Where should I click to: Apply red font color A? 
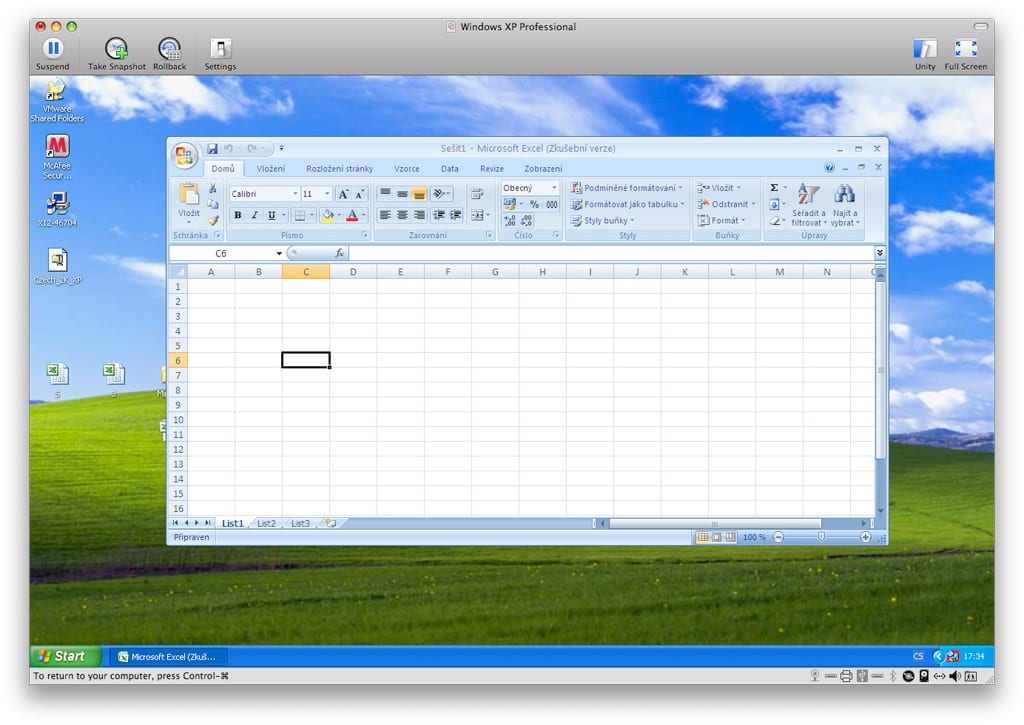pos(353,215)
